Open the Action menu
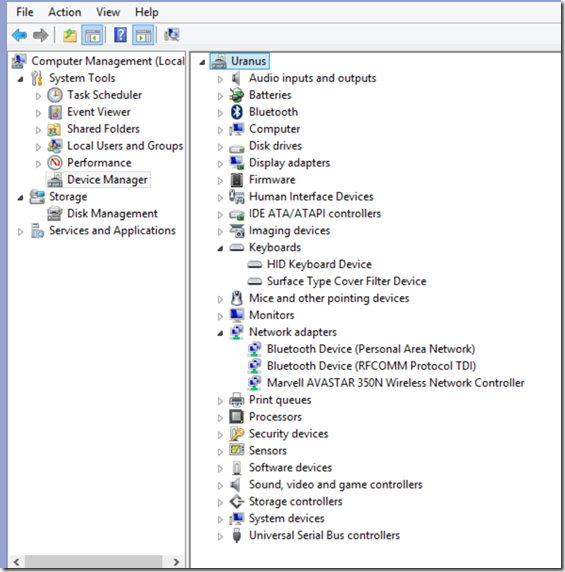This screenshot has height=572, width=565. pyautogui.click(x=65, y=12)
